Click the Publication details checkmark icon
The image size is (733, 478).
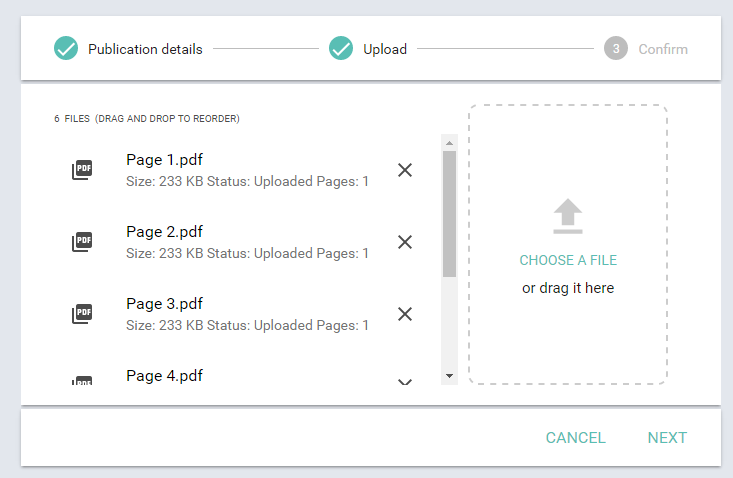66,48
